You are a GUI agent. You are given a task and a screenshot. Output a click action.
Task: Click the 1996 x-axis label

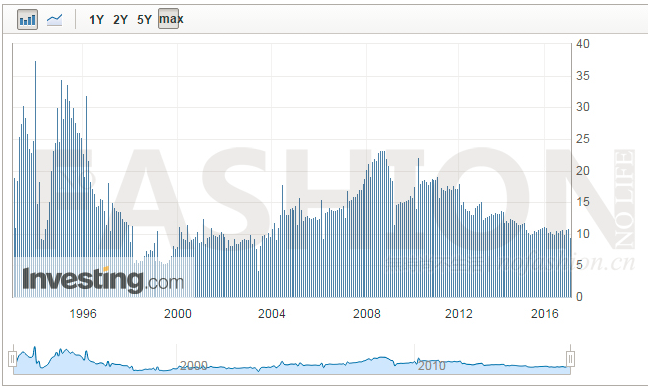tap(83, 314)
